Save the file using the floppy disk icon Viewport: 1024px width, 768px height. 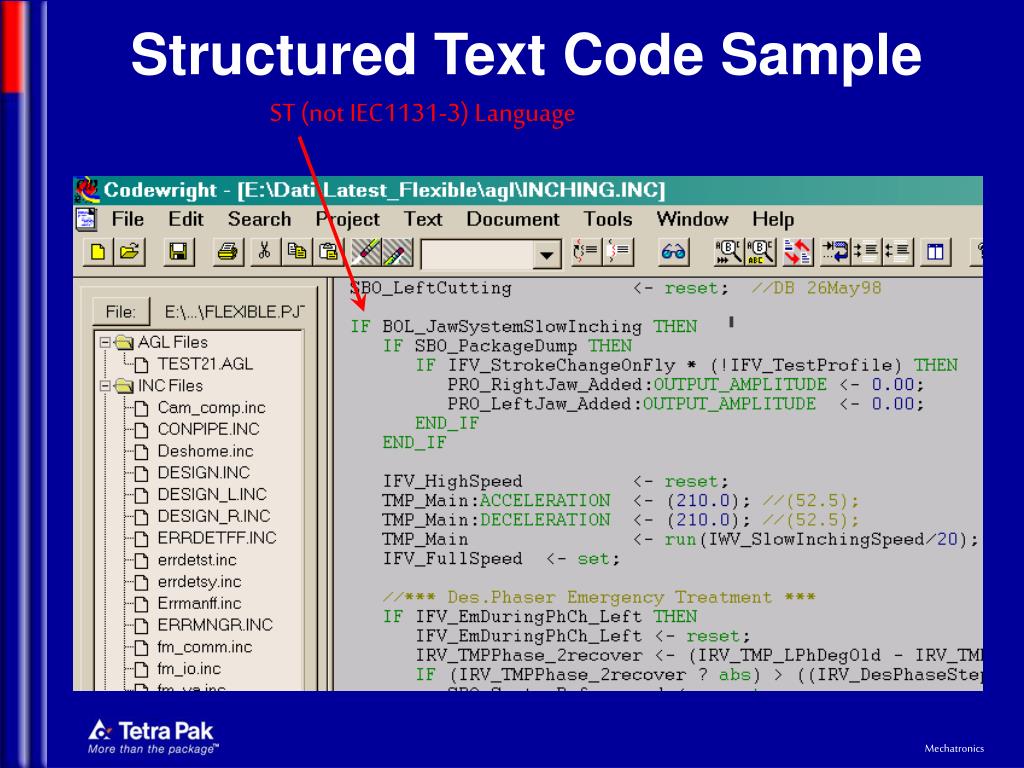(x=177, y=253)
